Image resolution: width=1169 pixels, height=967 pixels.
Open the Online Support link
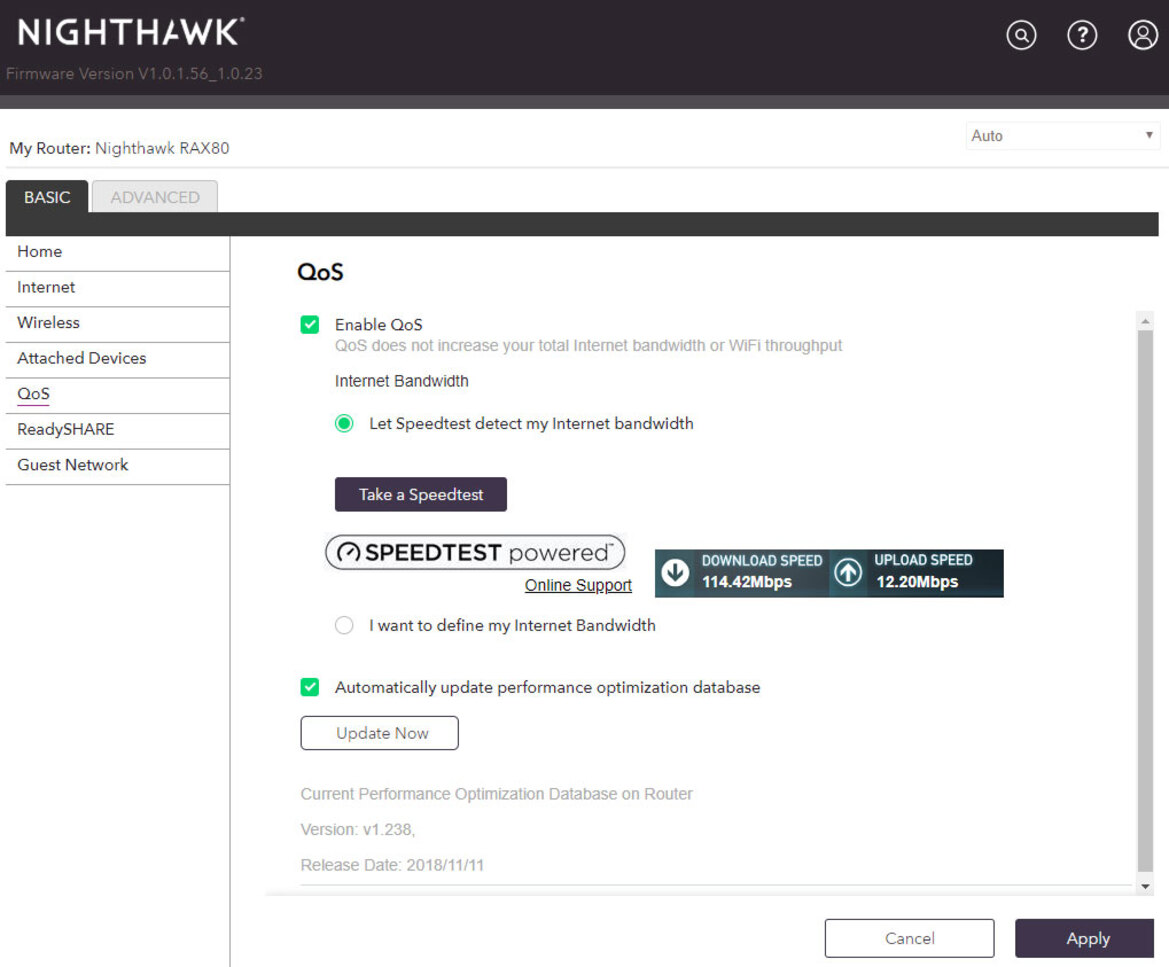(x=578, y=585)
